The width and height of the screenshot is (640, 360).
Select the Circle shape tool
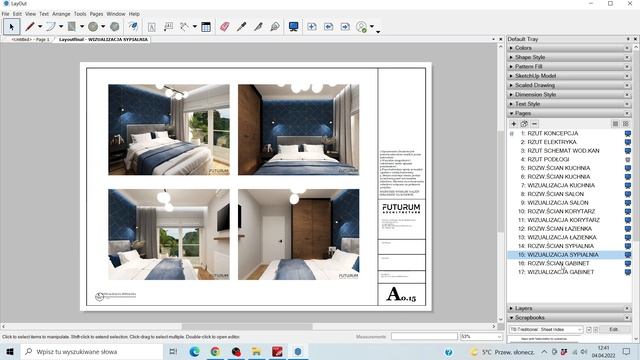click(93, 27)
